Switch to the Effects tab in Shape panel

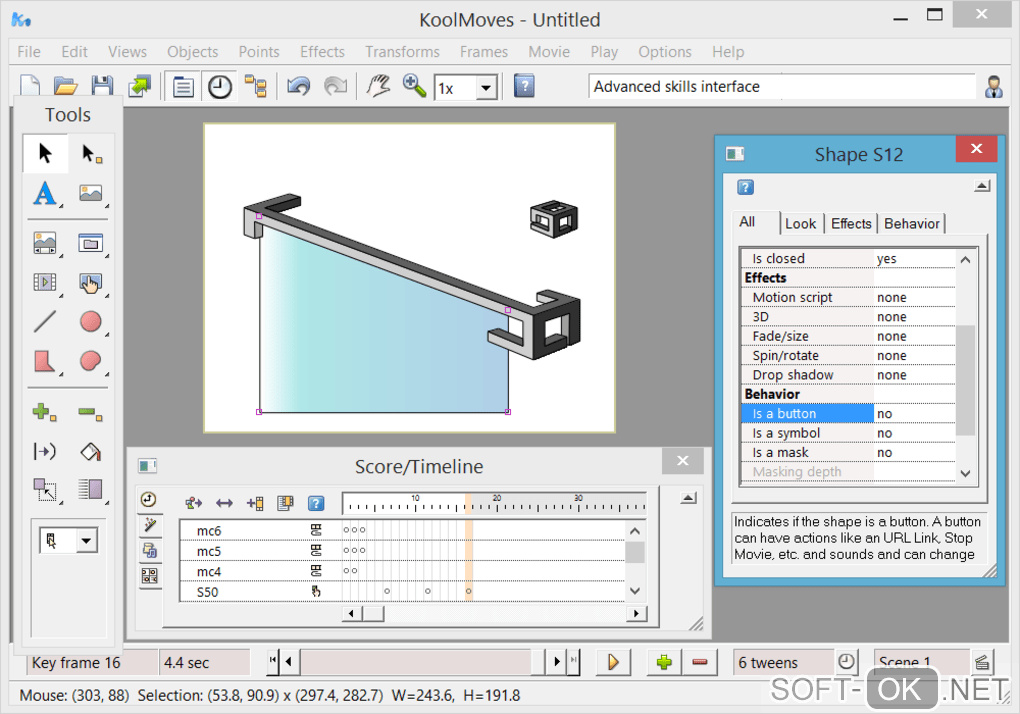pos(851,224)
